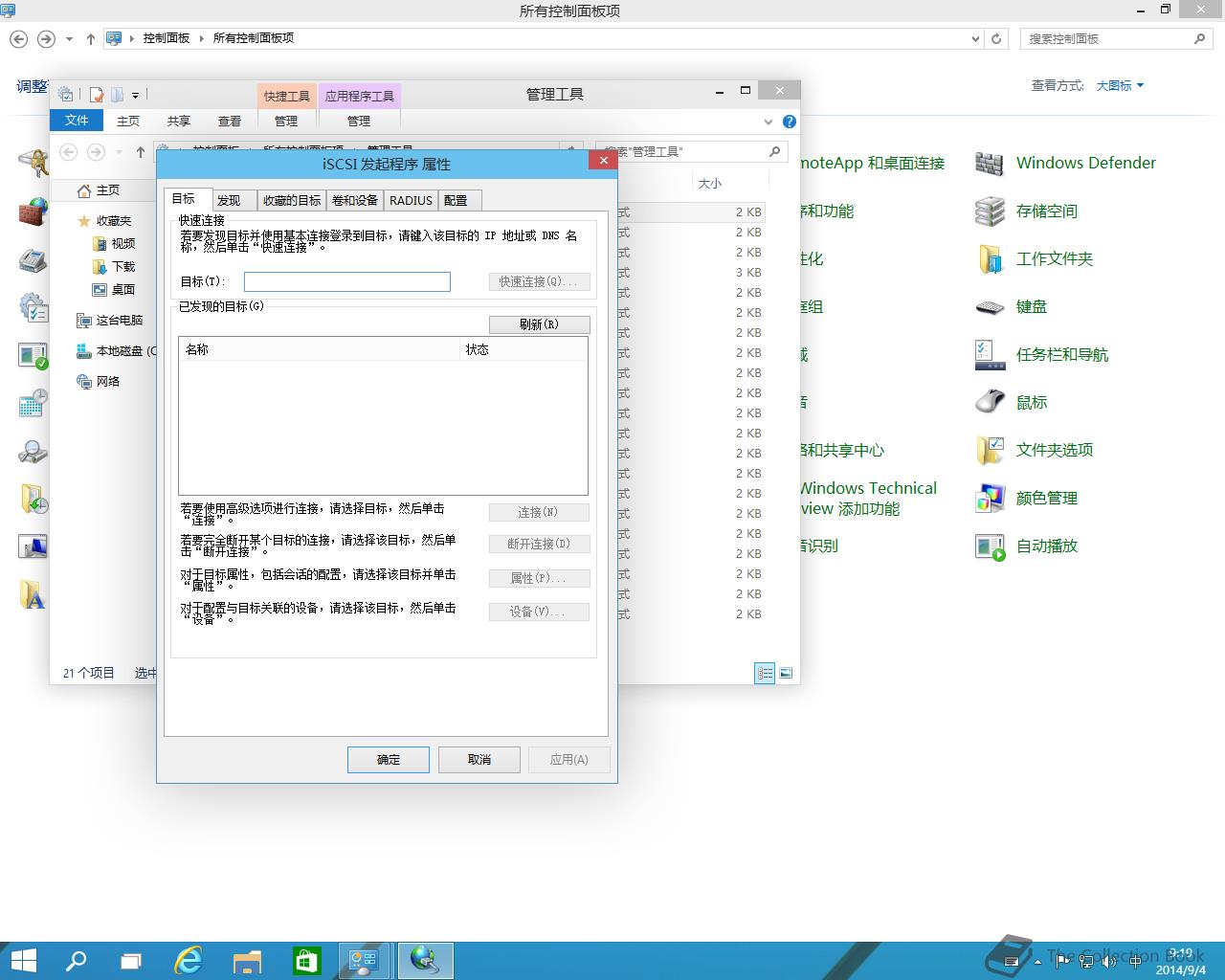This screenshot has height=980, width=1225.
Task: Sort discovered targets by 名称 column
Action: (320, 349)
